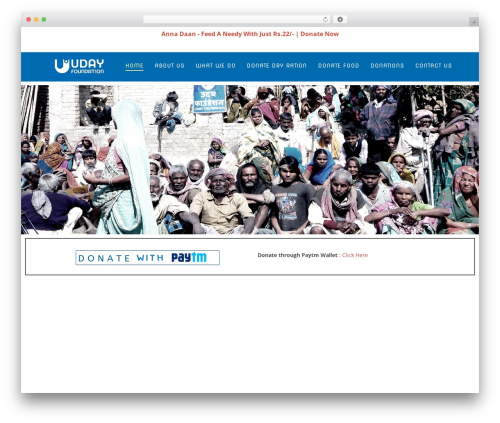Click the Uday Foundation logo
This screenshot has width=500, height=423.
point(79,66)
